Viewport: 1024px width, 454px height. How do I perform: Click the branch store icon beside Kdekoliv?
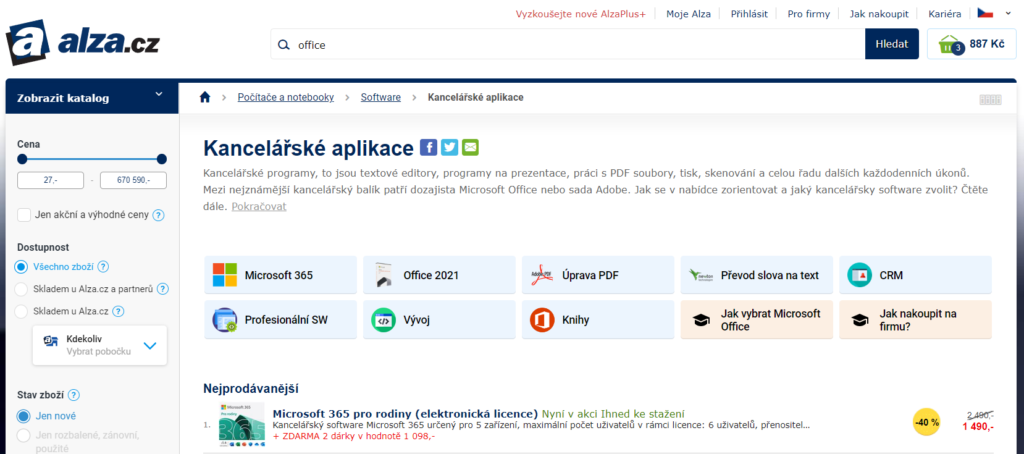[51, 340]
